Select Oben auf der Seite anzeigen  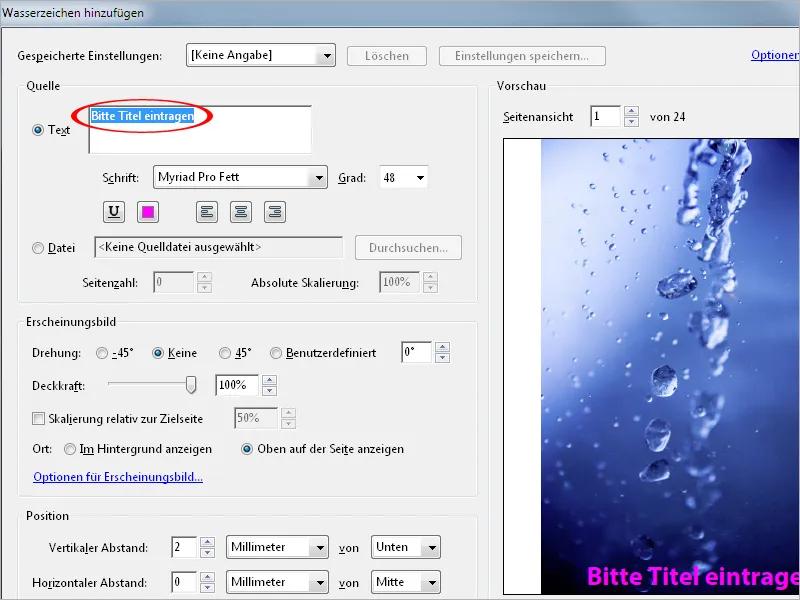(x=247, y=449)
